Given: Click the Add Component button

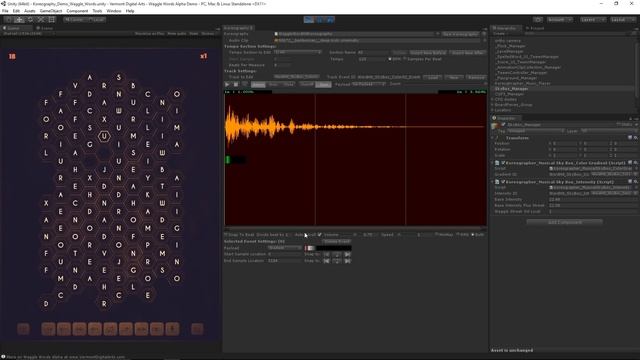Looking at the screenshot, I should [x=564, y=222].
